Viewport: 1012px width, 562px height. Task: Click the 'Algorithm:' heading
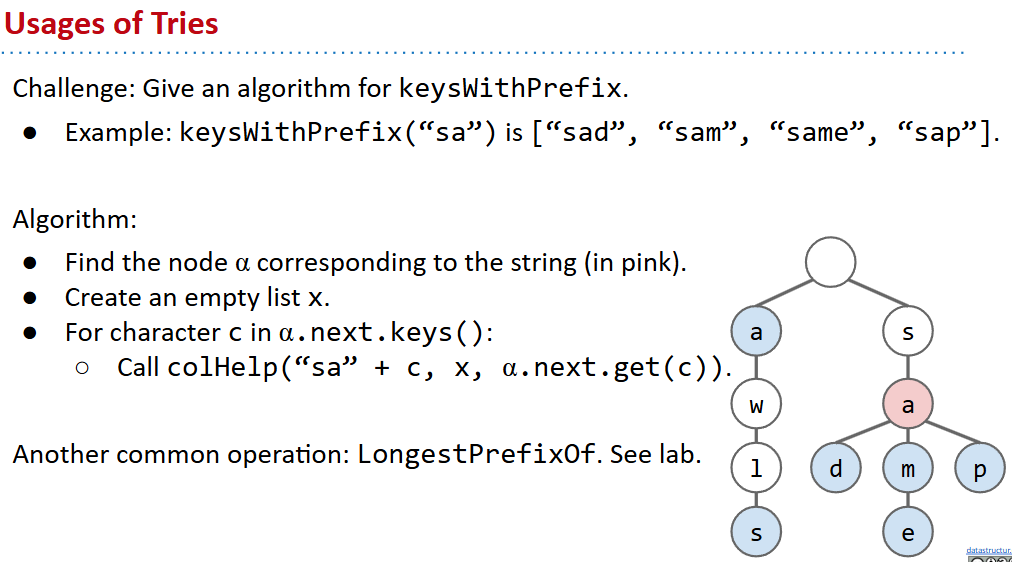[x=75, y=218]
